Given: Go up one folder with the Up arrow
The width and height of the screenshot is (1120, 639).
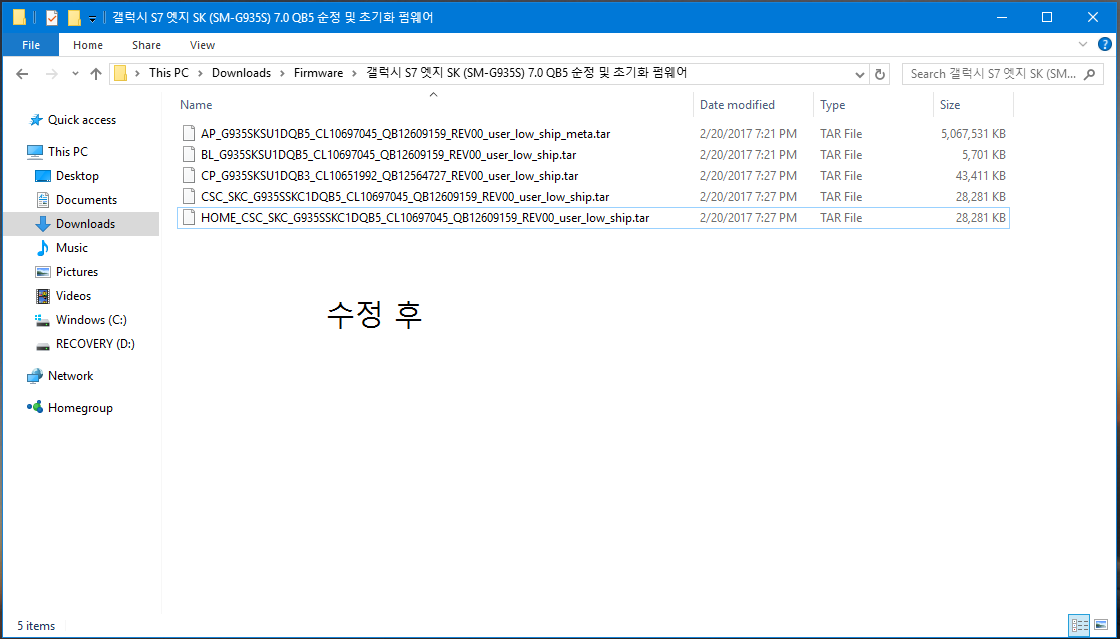Looking at the screenshot, I should (96, 73).
